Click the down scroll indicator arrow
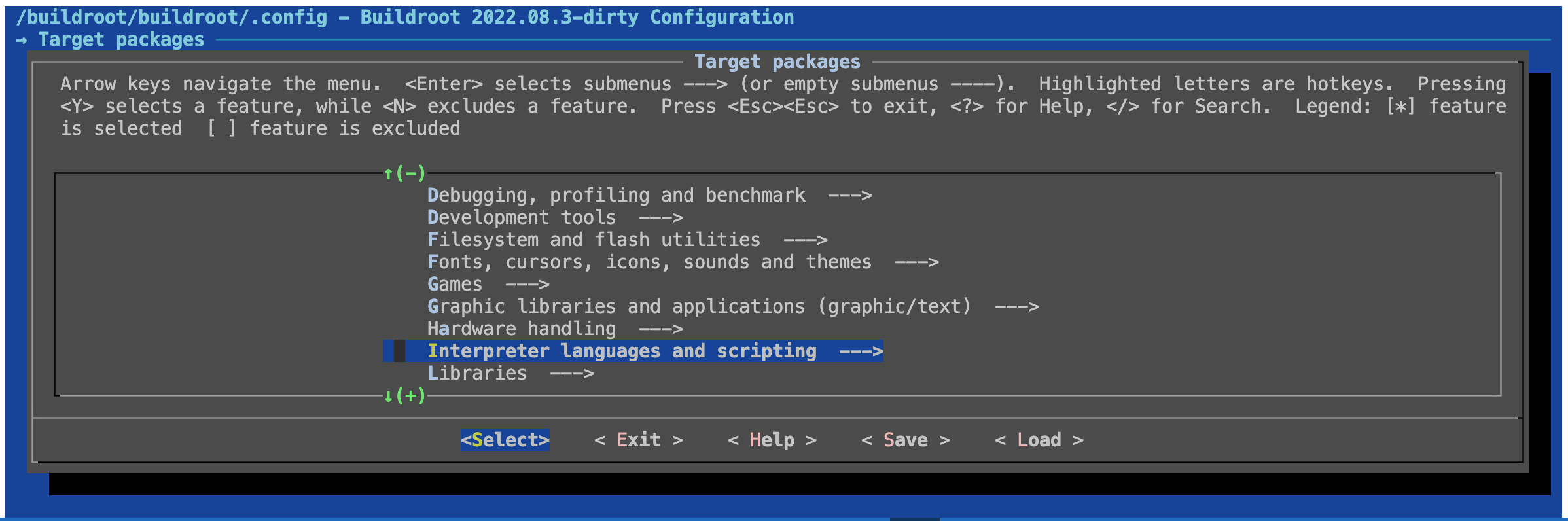 pos(389,396)
